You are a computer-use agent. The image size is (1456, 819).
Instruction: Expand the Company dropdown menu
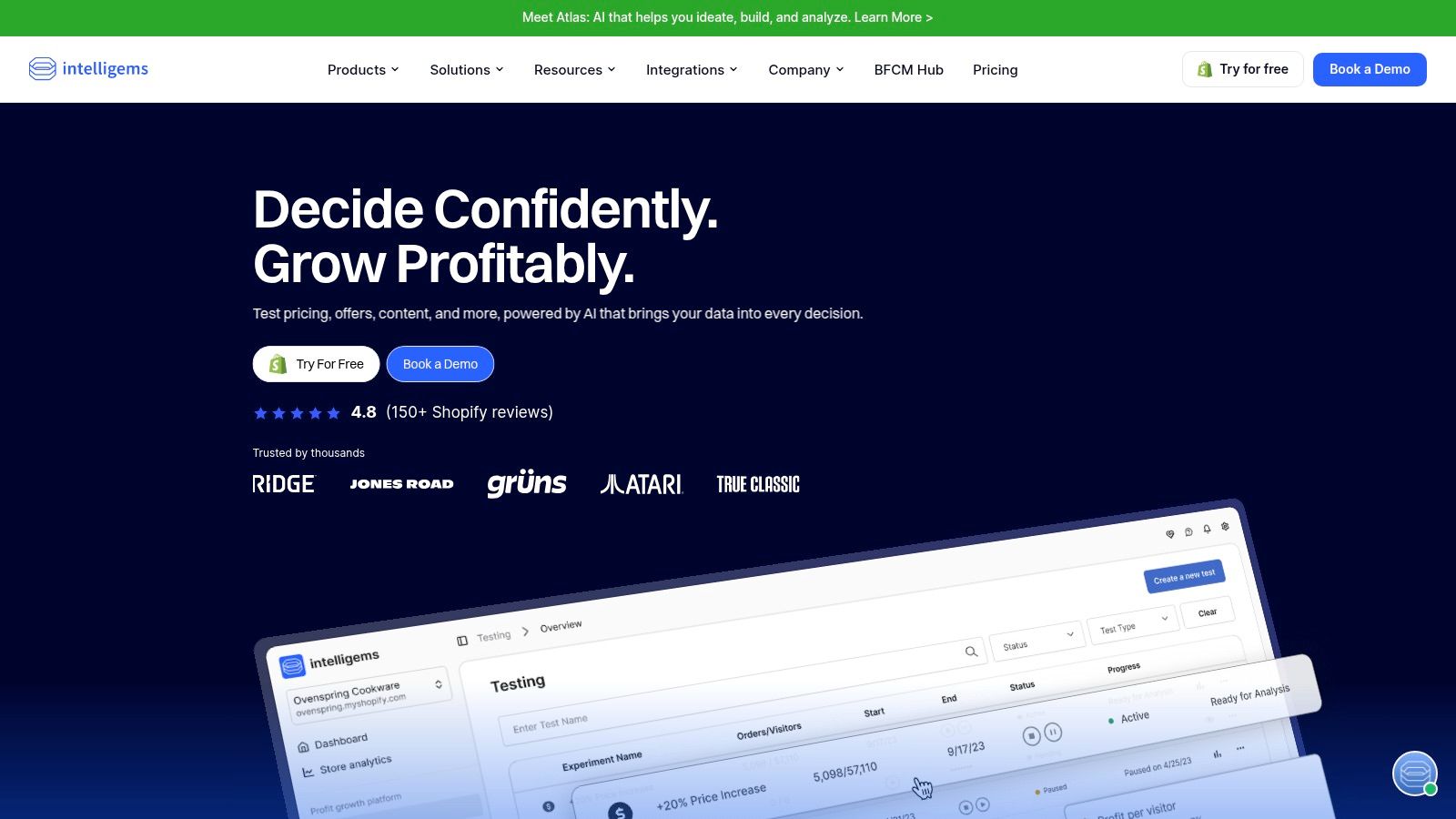pyautogui.click(x=806, y=70)
